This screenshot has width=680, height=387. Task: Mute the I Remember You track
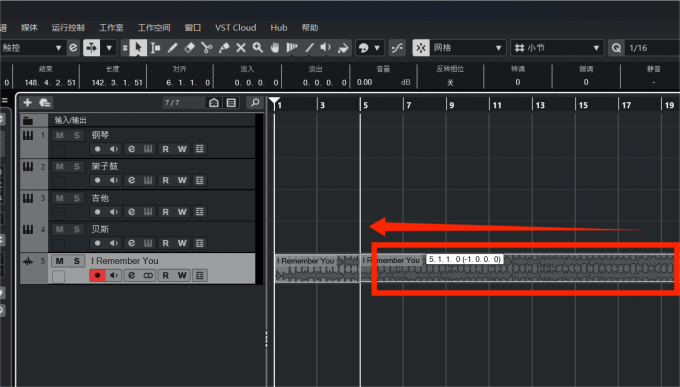[x=59, y=261]
